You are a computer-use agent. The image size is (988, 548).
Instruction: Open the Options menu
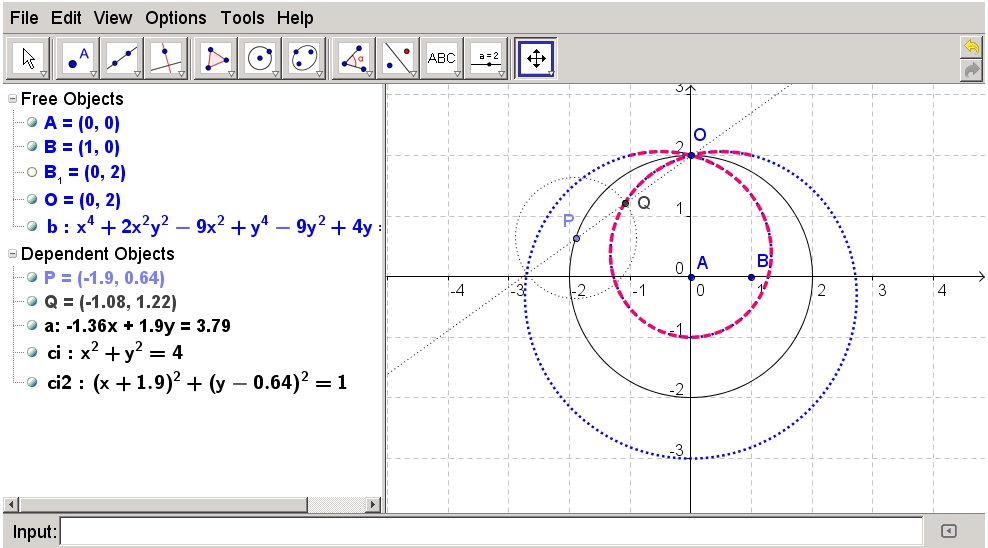pyautogui.click(x=175, y=18)
